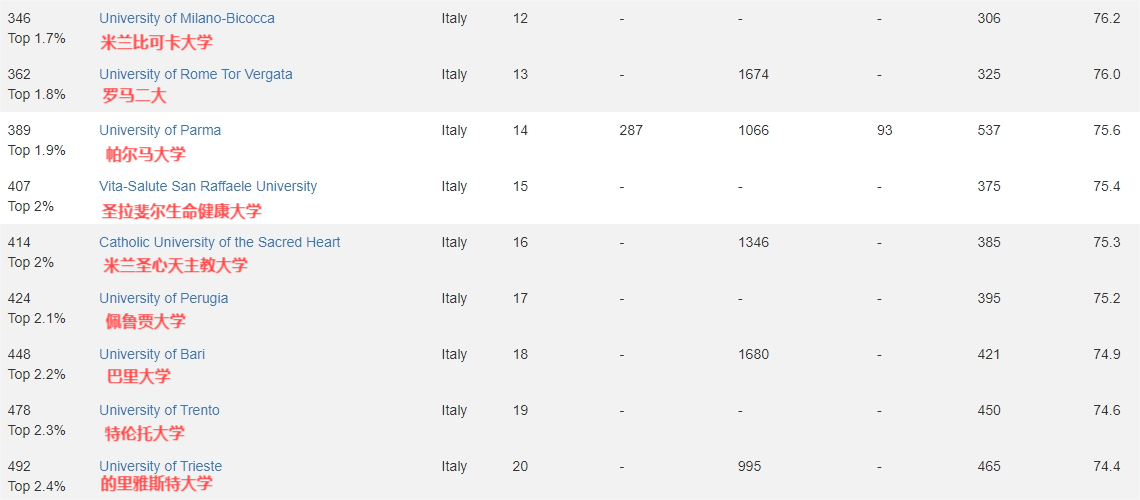Select the value 1674 in Tor Vergata row
The height and width of the screenshot is (500, 1140).
[x=753, y=74]
